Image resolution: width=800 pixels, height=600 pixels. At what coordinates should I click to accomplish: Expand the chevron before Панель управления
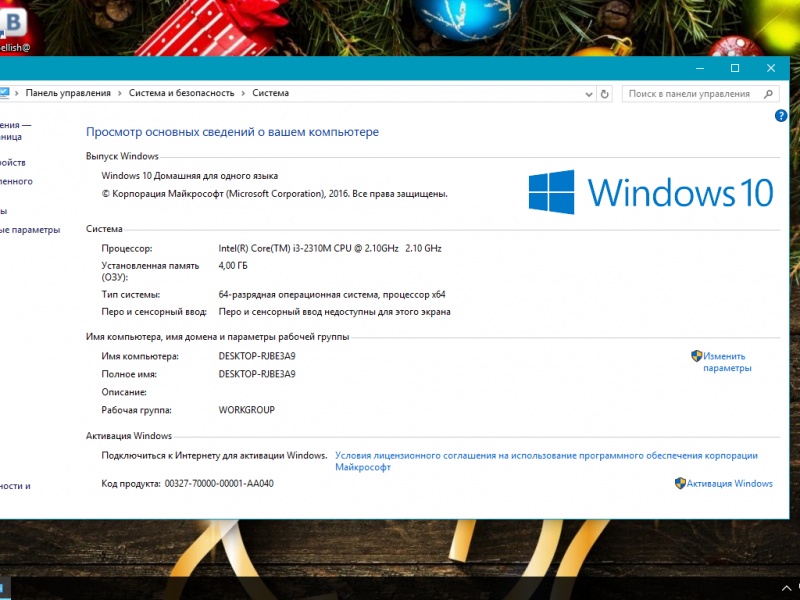(17, 93)
